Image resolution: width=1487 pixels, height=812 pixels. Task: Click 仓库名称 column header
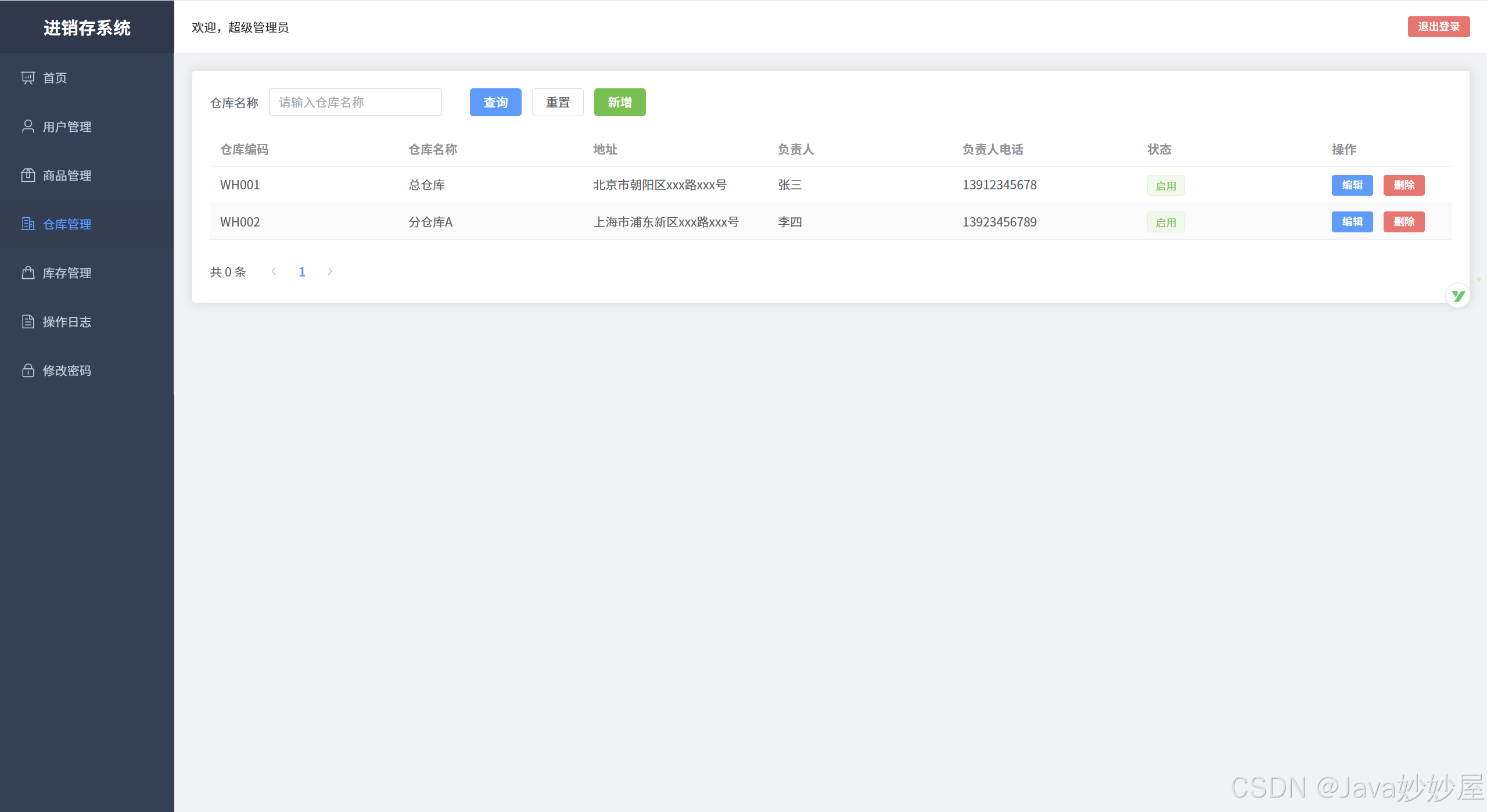click(433, 150)
